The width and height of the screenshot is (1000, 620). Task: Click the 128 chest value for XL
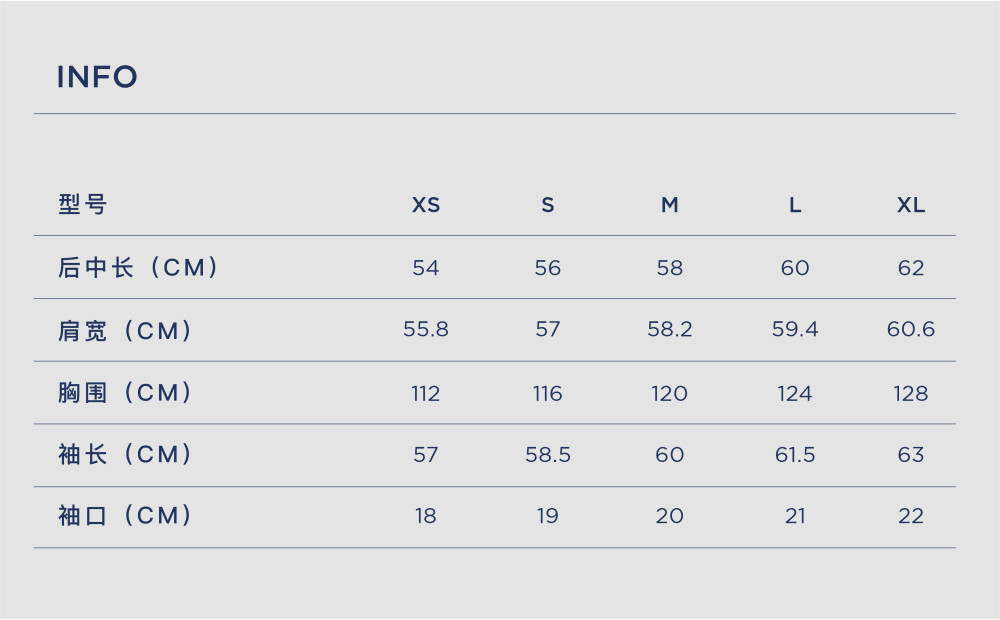click(x=911, y=394)
